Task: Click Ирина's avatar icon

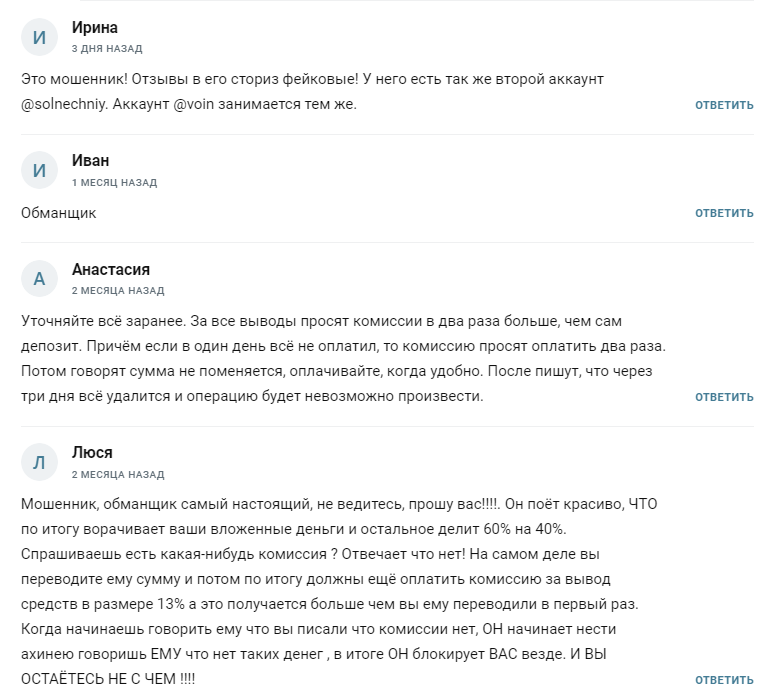Action: pyautogui.click(x=39, y=37)
